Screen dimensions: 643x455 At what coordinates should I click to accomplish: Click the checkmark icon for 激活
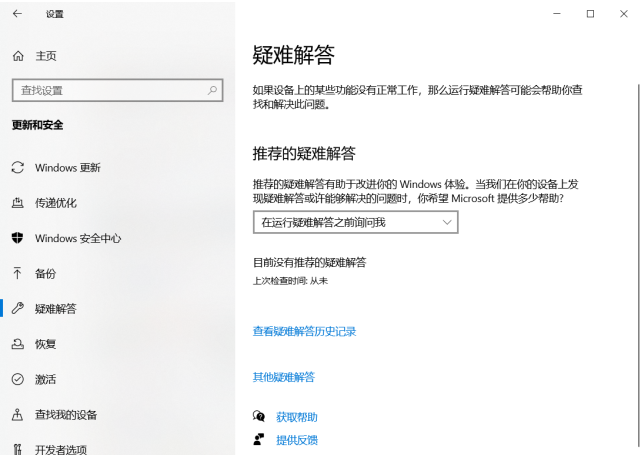click(18, 379)
